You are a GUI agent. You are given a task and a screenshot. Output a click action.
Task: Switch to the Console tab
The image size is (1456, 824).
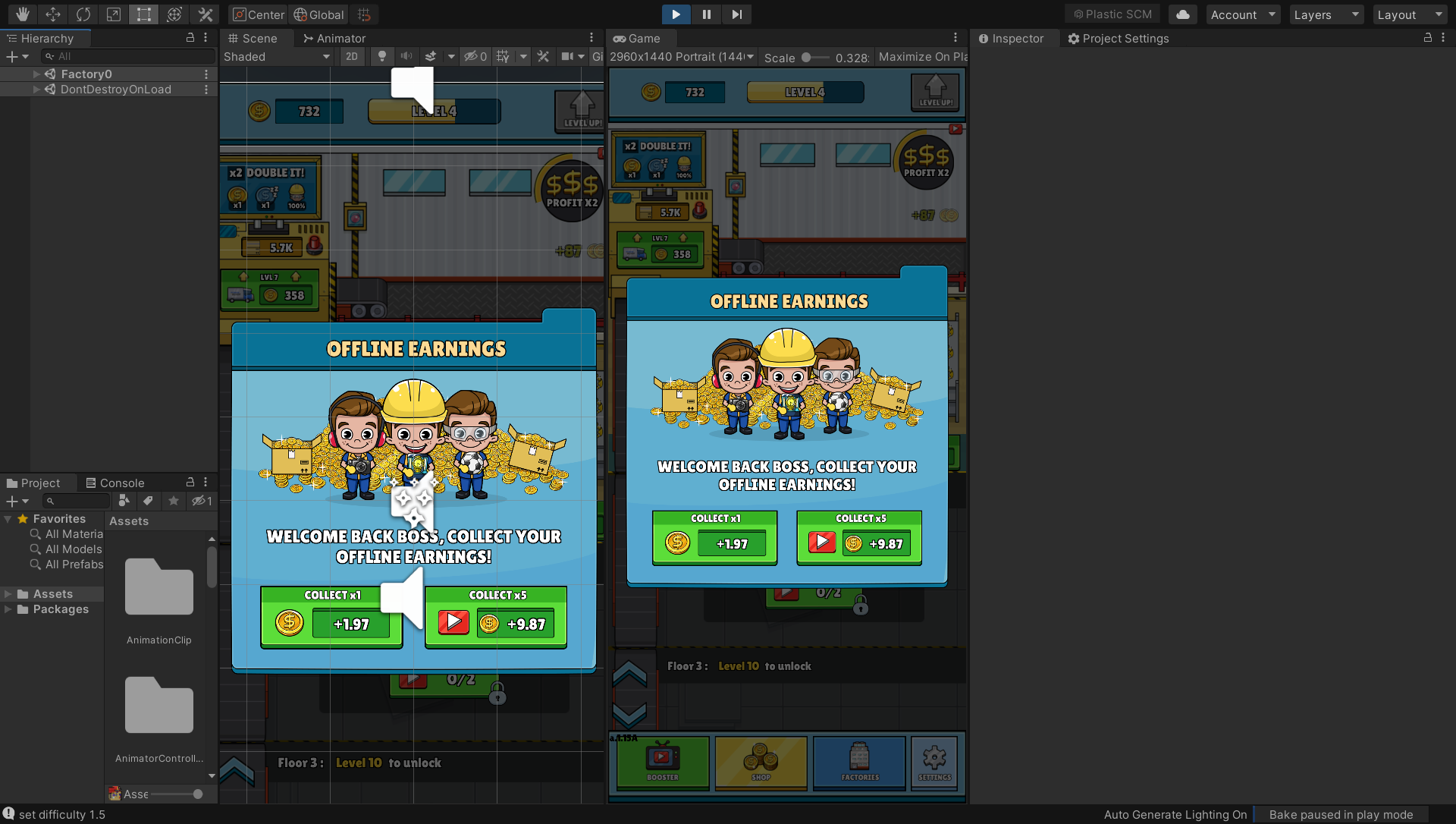point(121,482)
